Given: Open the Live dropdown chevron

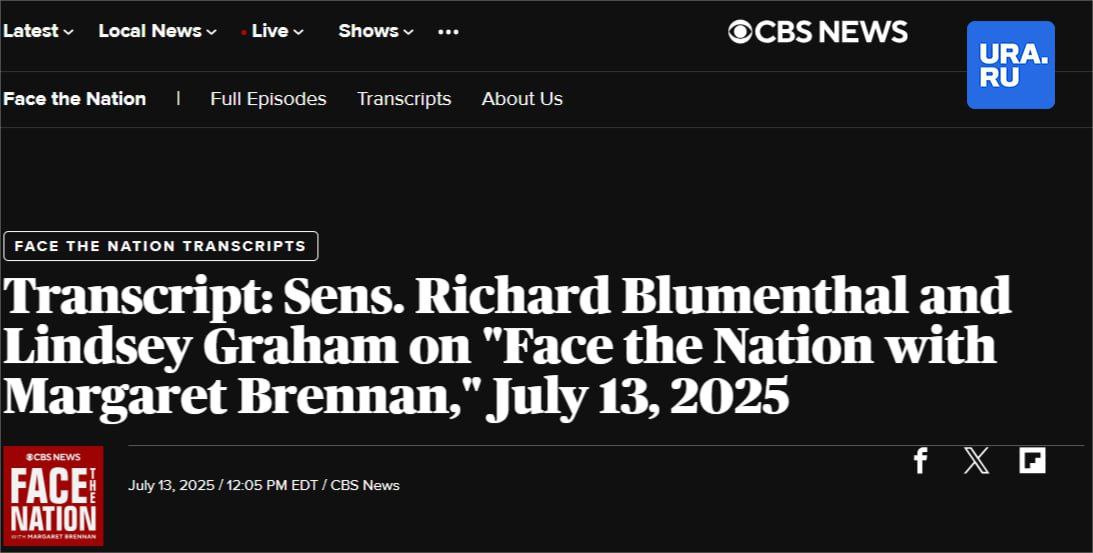Looking at the screenshot, I should click(x=298, y=32).
